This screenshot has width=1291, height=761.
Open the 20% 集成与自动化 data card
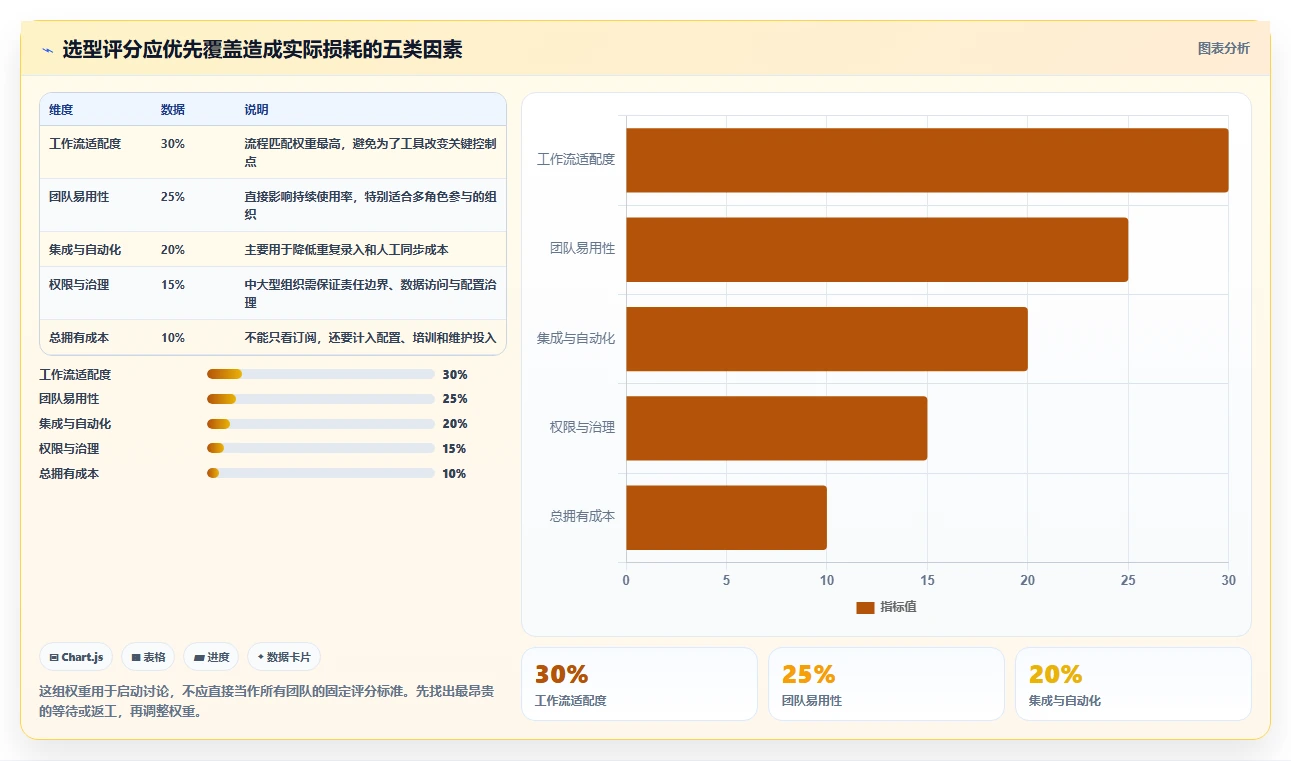click(x=1133, y=684)
